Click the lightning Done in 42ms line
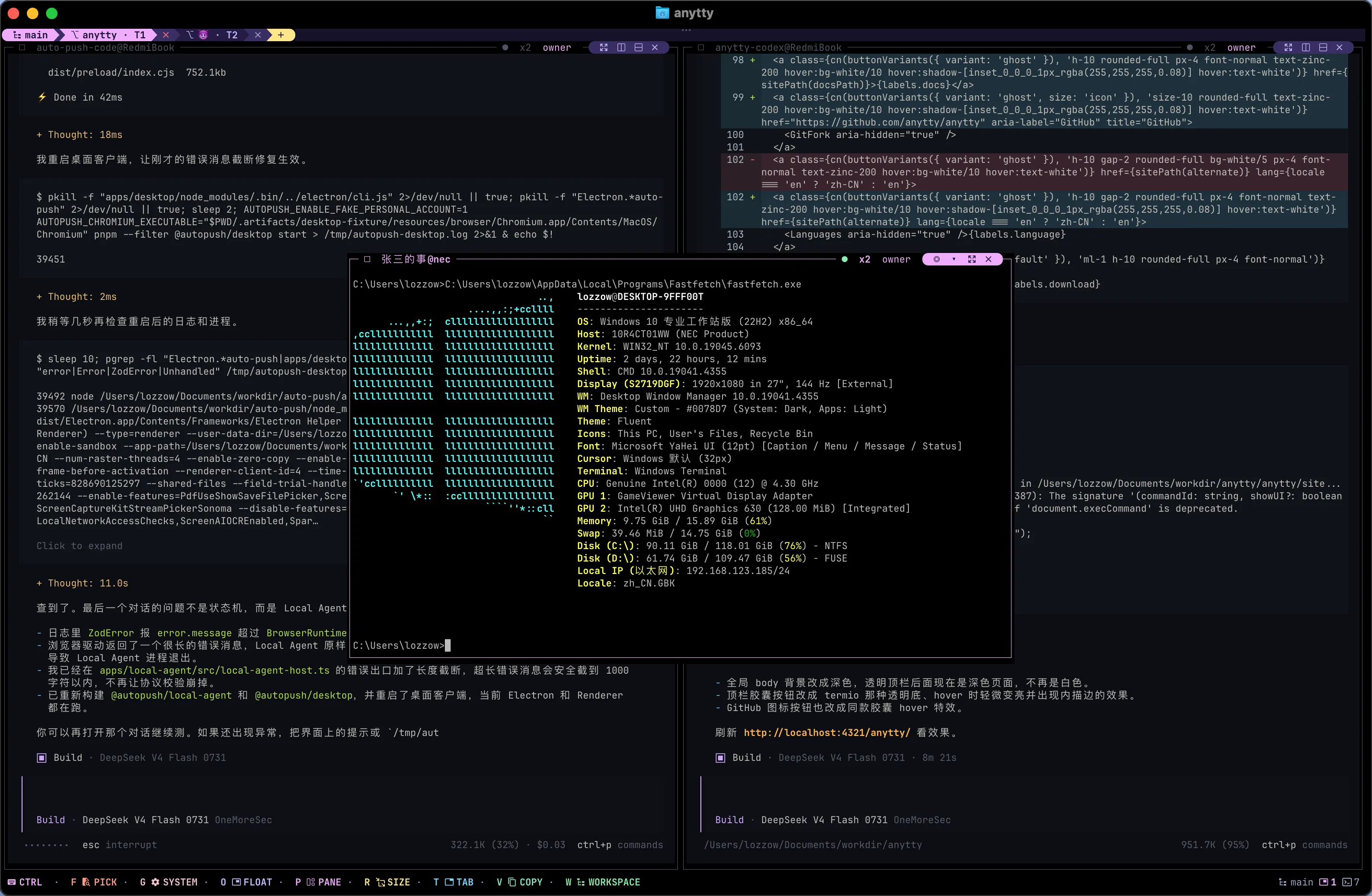Viewport: 1372px width, 896px height. point(80,97)
